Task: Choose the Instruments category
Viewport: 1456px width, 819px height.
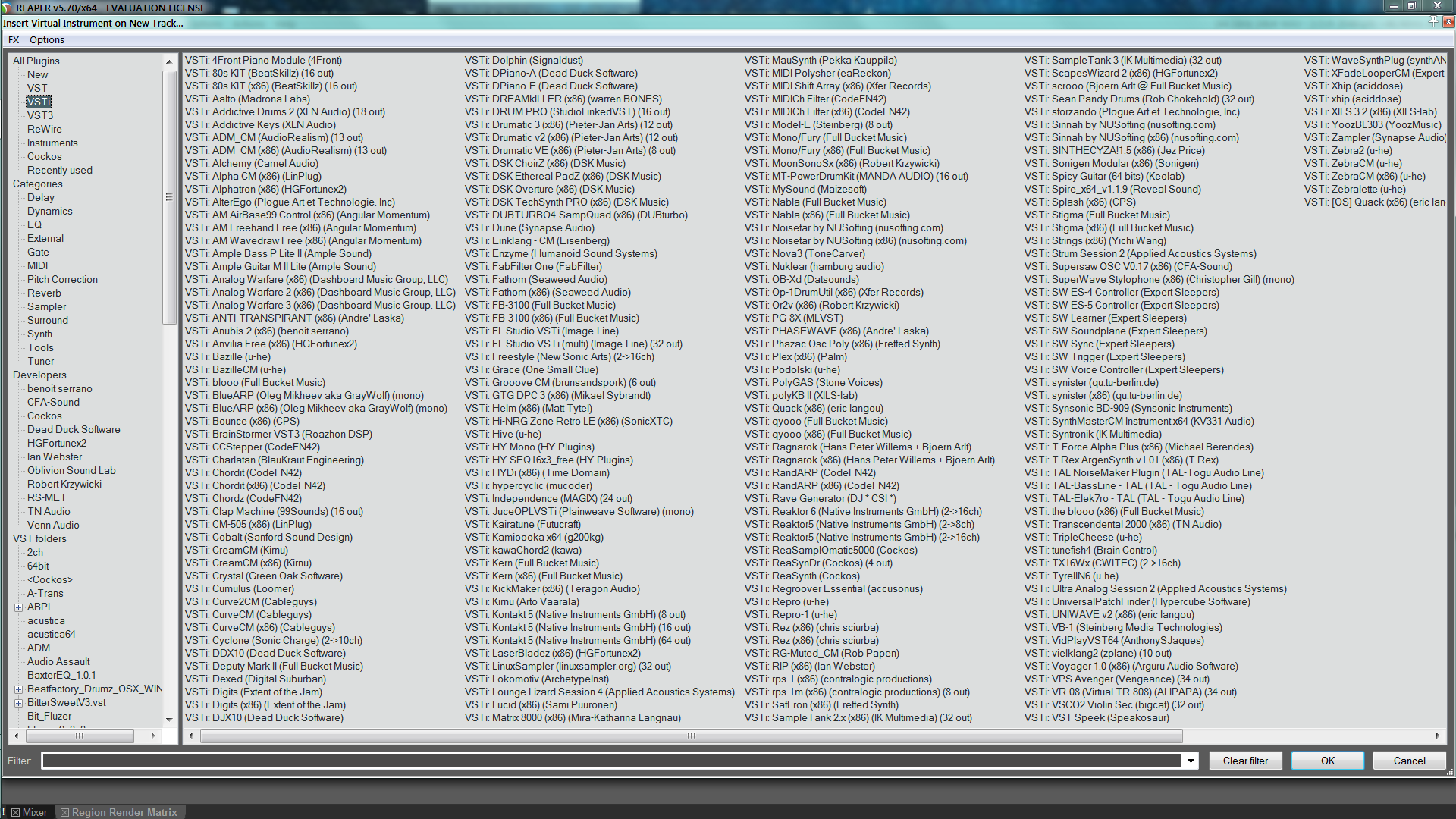Action: (x=52, y=143)
